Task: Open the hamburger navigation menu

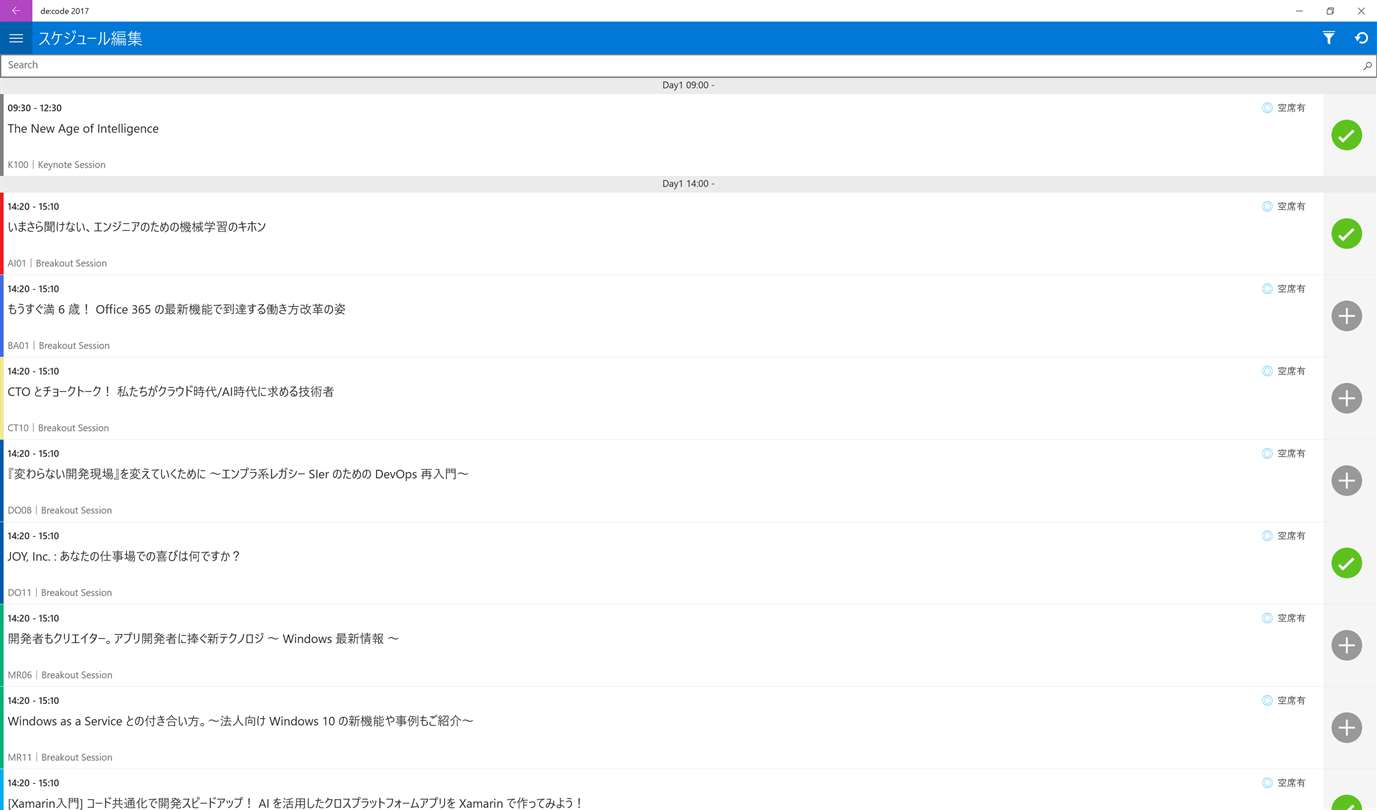Action: click(16, 38)
